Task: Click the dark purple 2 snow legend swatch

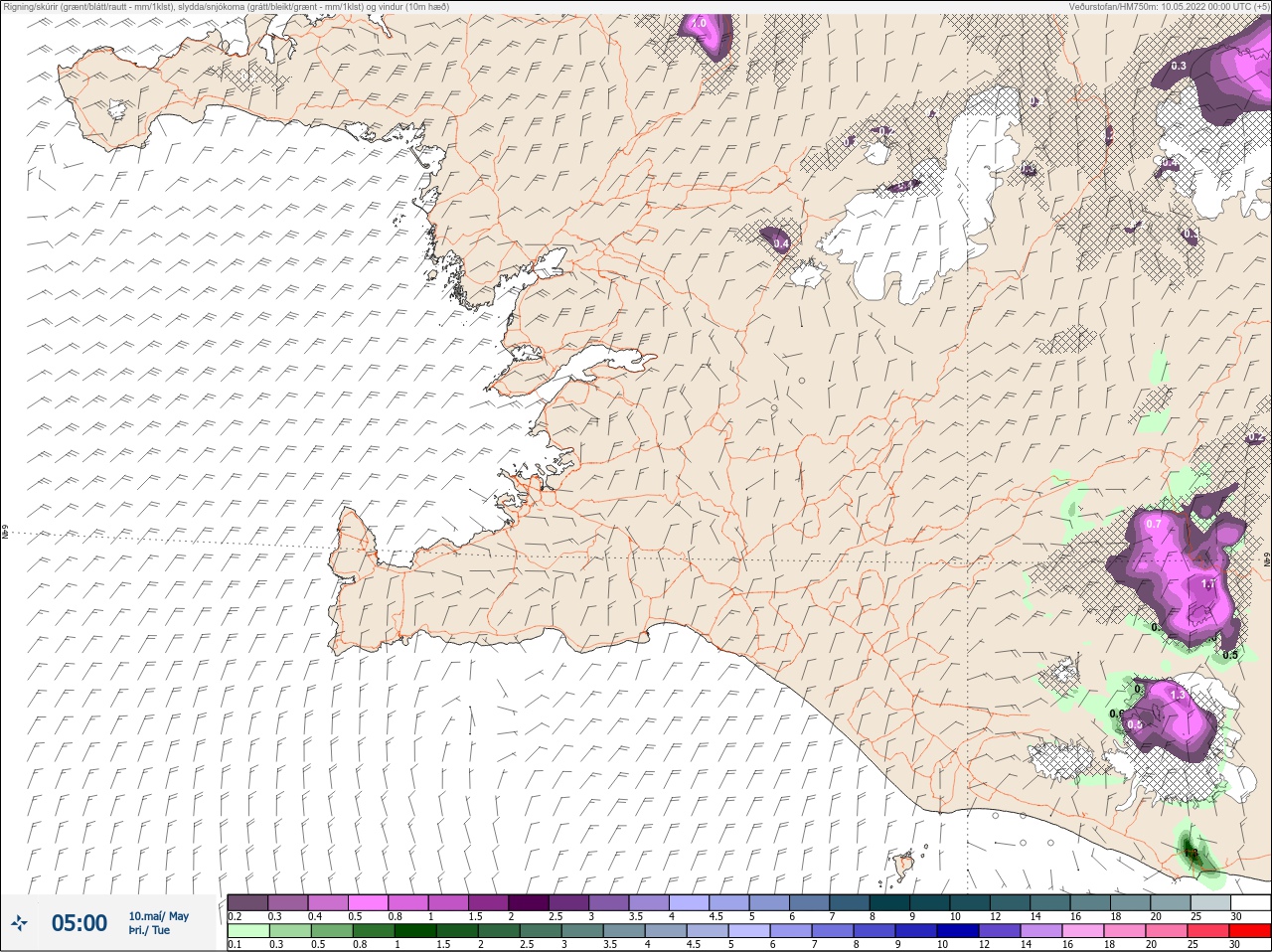Action: (529, 902)
